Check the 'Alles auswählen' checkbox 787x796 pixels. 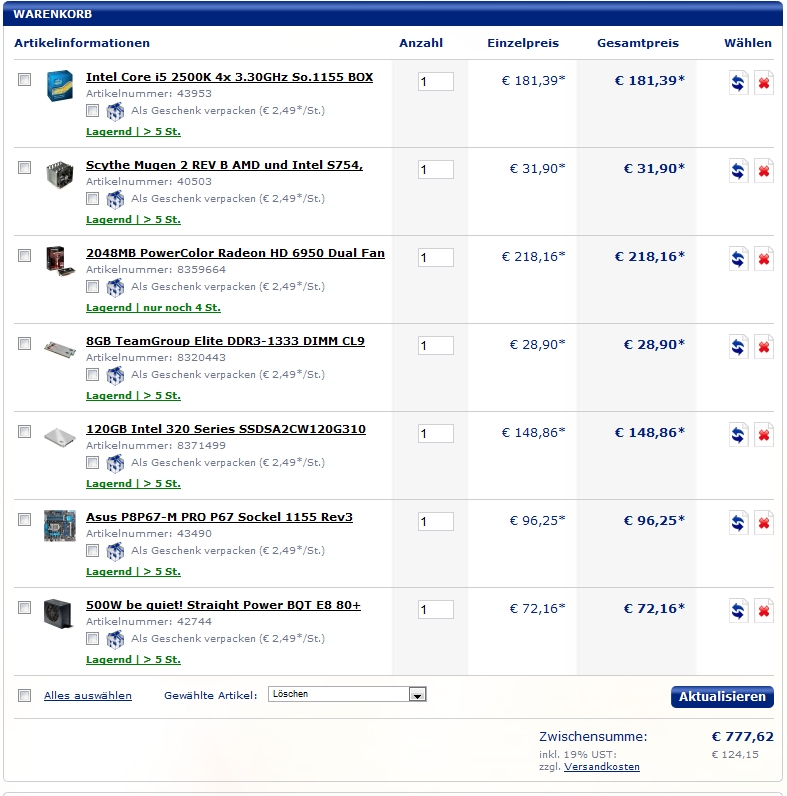25,695
